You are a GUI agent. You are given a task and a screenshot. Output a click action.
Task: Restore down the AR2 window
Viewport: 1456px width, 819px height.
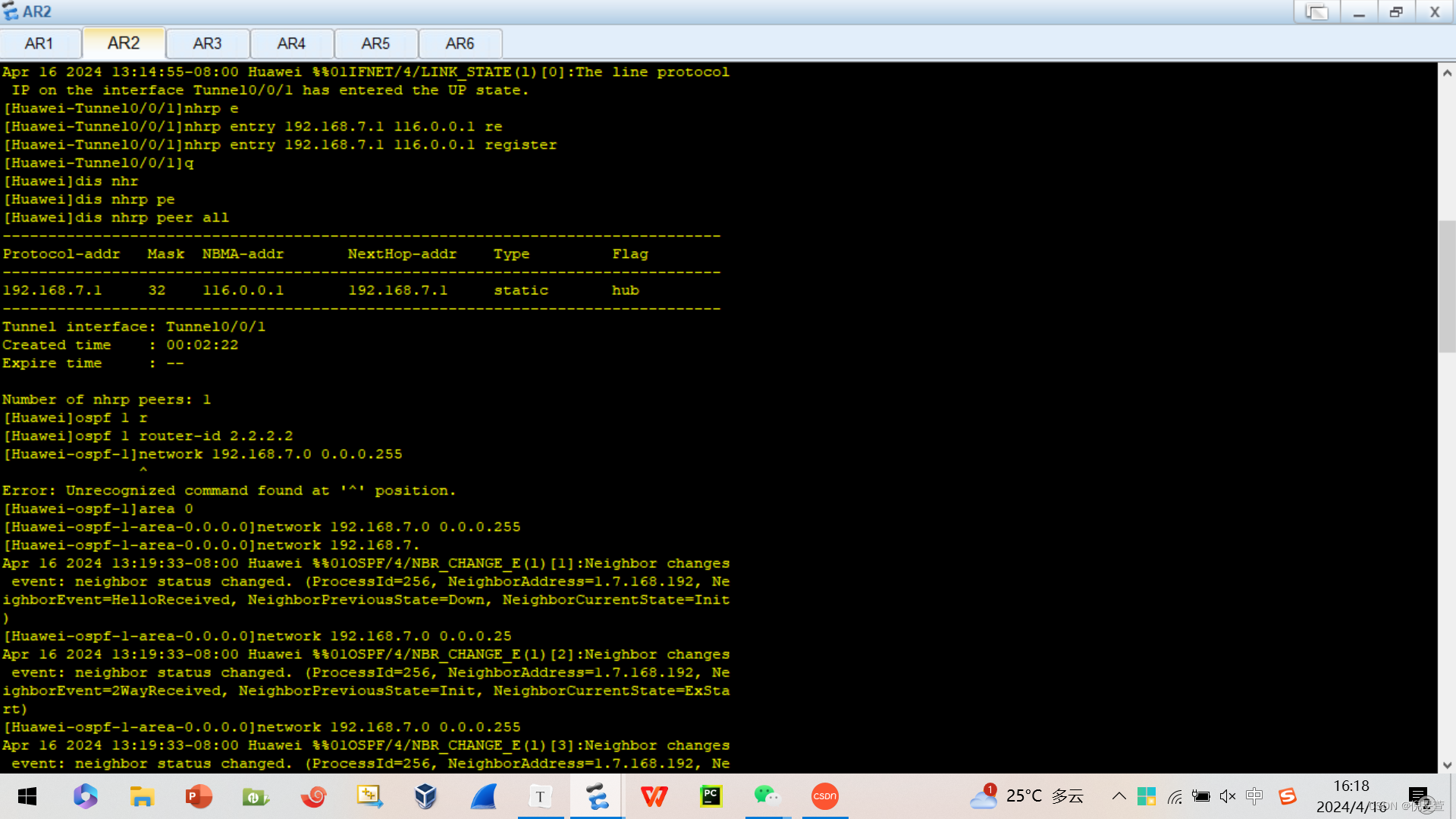click(1396, 11)
